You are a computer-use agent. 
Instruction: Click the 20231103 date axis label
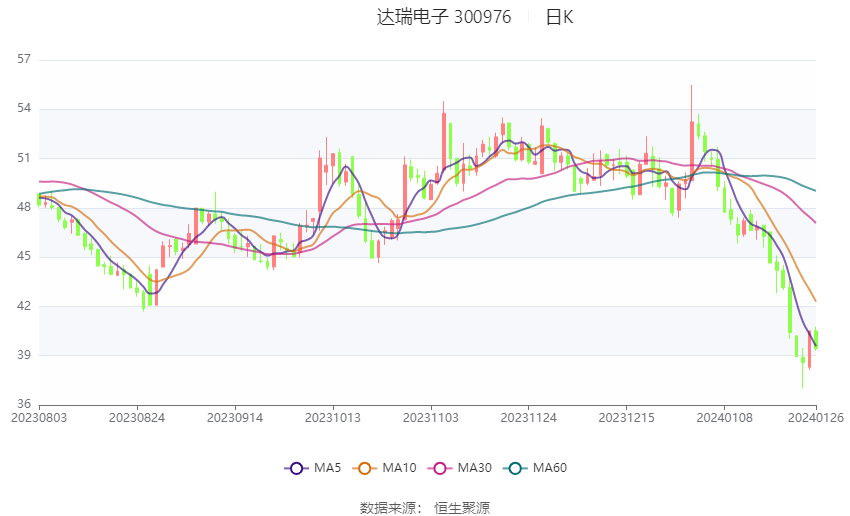pyautogui.click(x=431, y=418)
